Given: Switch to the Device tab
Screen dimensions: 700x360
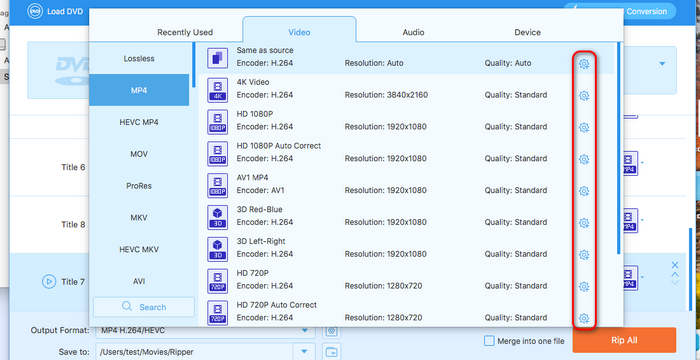Looking at the screenshot, I should 527,32.
